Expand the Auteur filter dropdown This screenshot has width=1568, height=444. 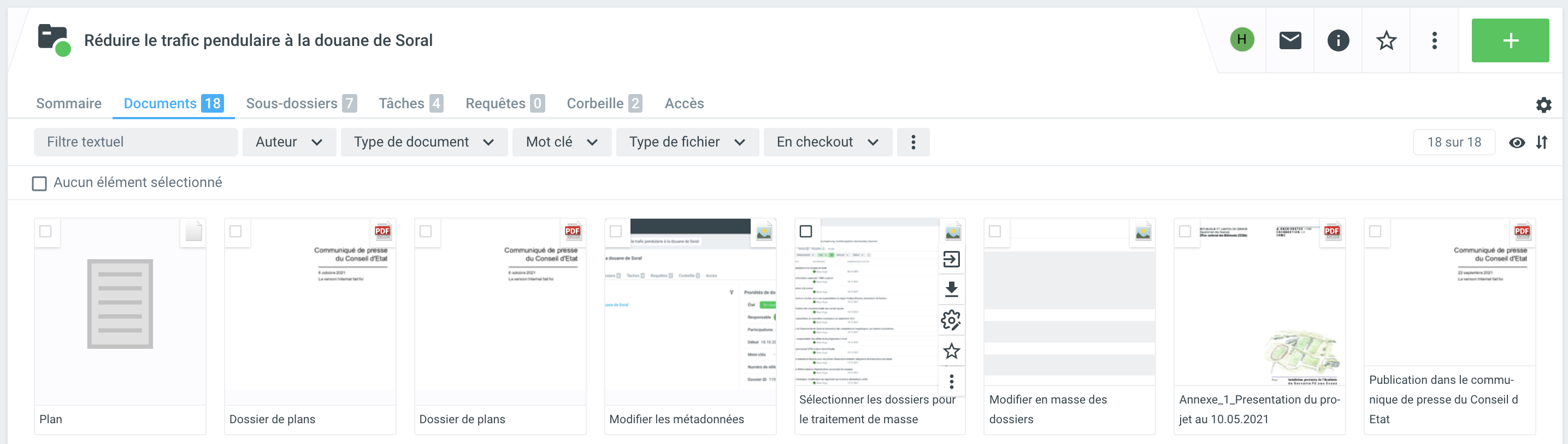289,142
